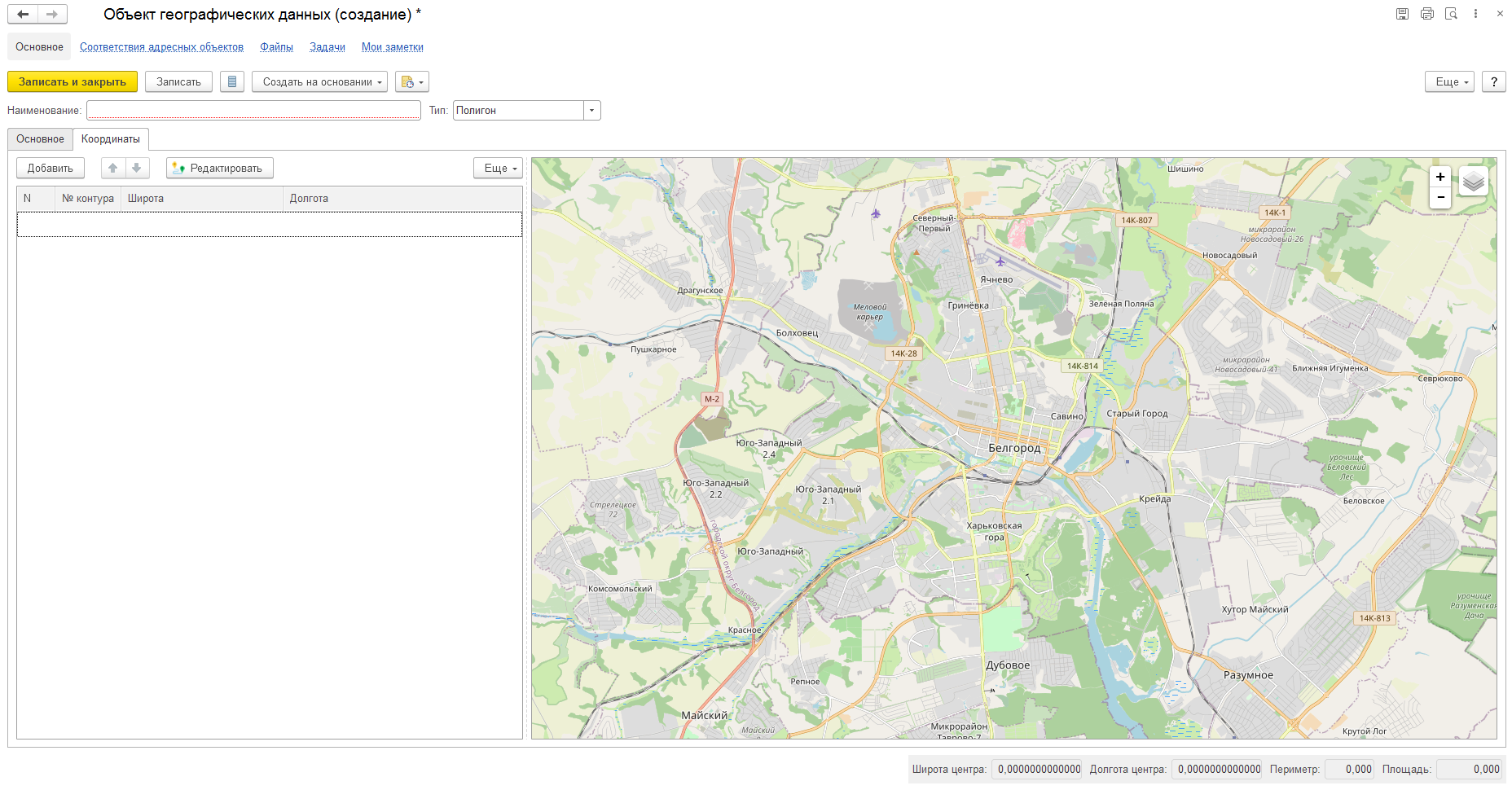Screen dimensions: 1512x790
Task: Zoom out on the map
Action: pos(1440,197)
